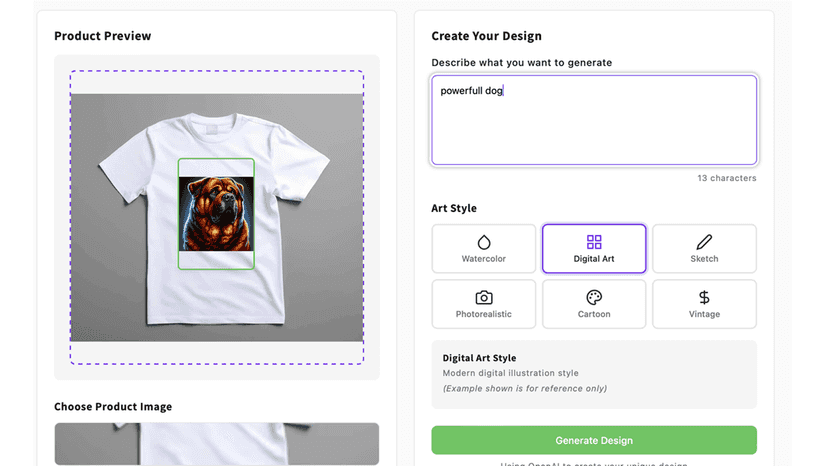Click the purple dashed preview border area

pyautogui.click(x=217, y=217)
